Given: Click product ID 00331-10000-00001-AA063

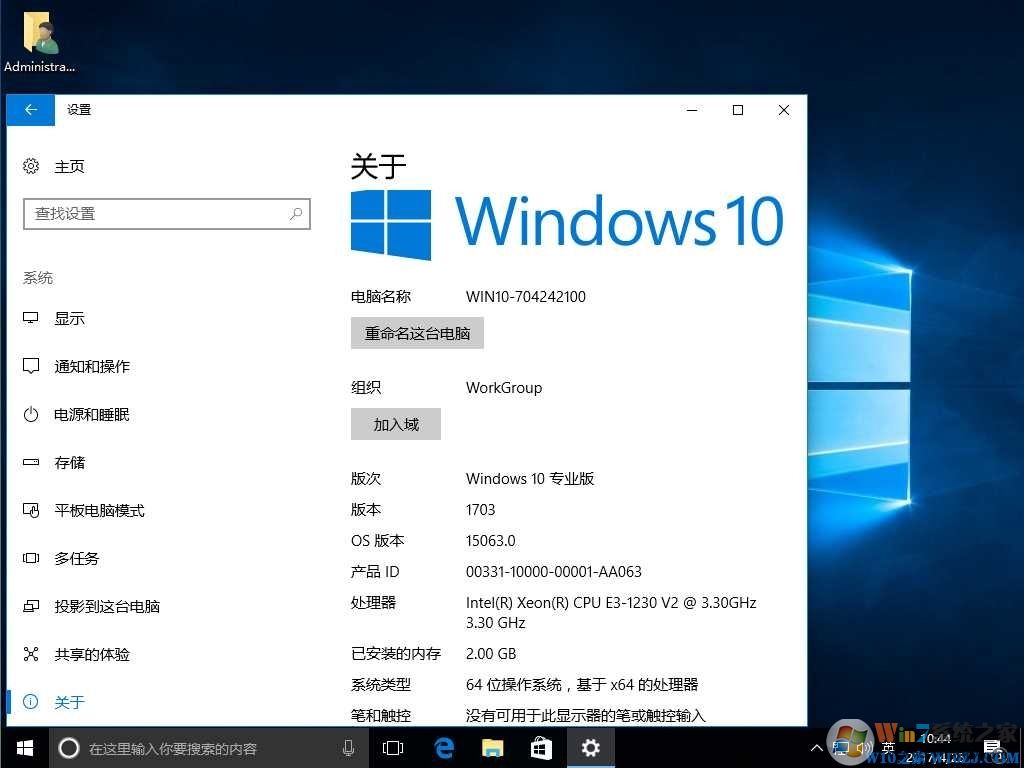Looking at the screenshot, I should (554, 571).
